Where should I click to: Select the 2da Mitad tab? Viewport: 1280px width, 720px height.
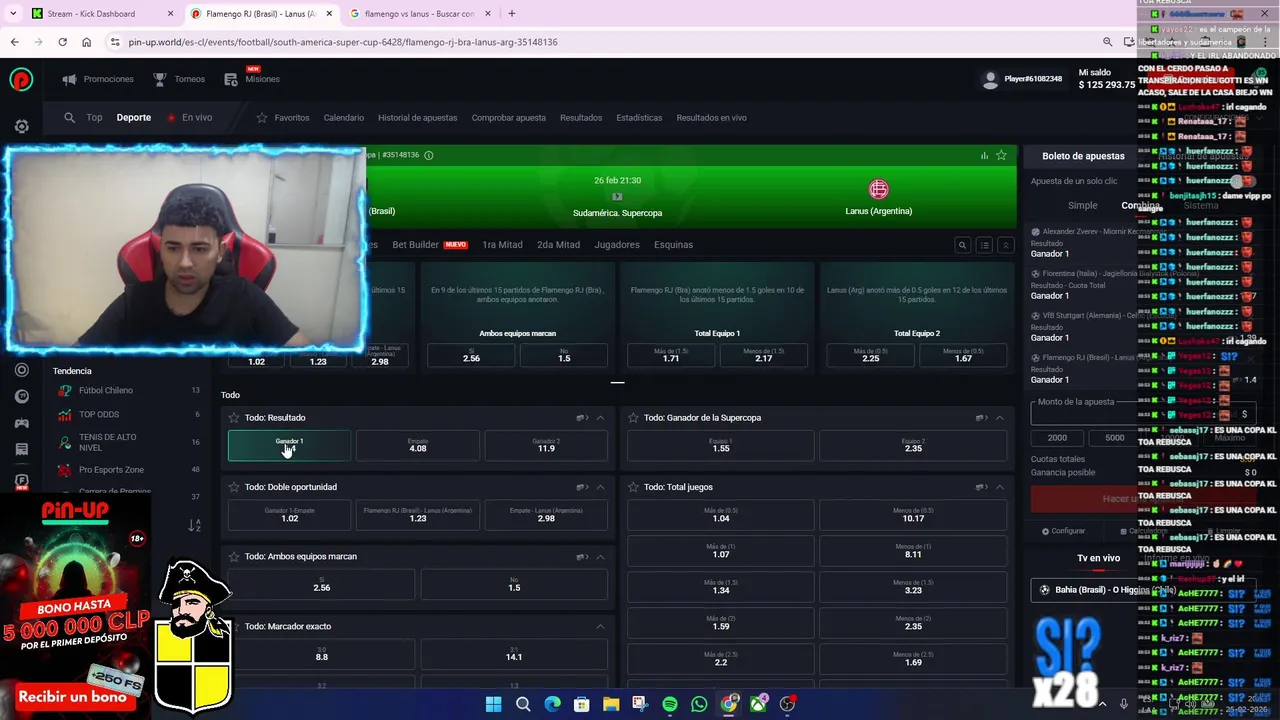pos(558,244)
